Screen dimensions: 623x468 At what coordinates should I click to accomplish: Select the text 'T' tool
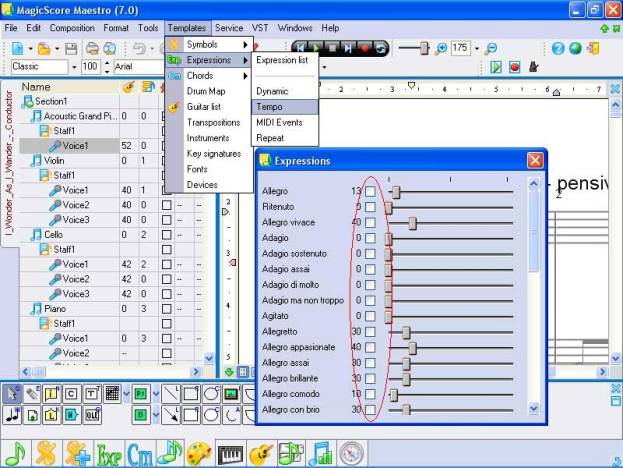(91, 394)
